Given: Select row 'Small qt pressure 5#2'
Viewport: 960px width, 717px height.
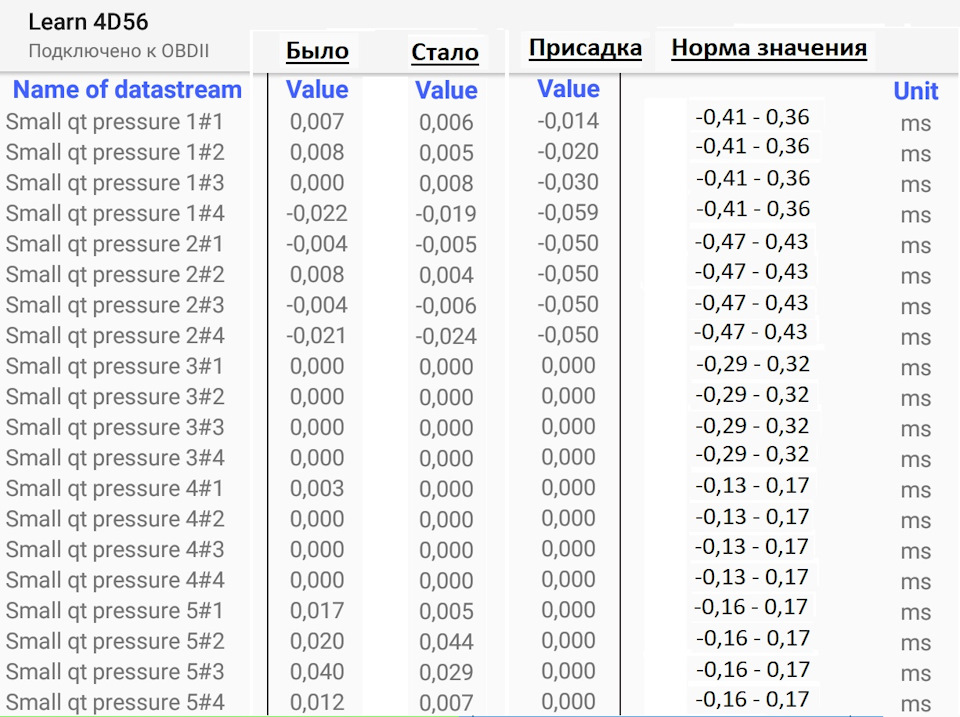Looking at the screenshot, I should click(x=480, y=642).
